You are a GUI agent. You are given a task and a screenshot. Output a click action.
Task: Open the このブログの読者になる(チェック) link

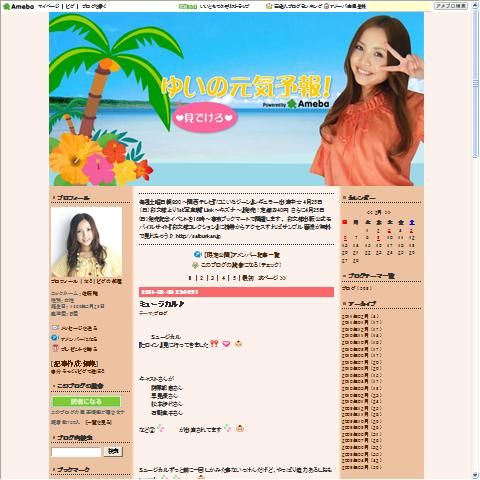tap(241, 265)
